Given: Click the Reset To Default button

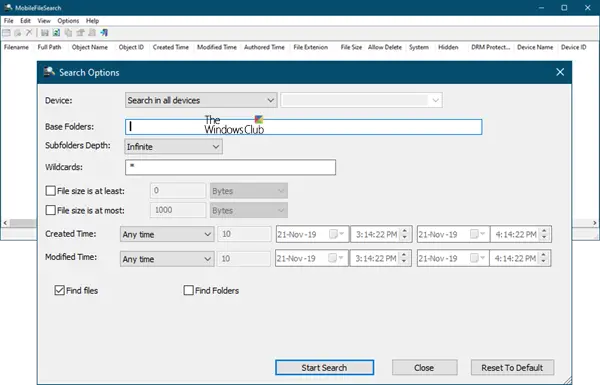Looking at the screenshot, I should tap(512, 367).
